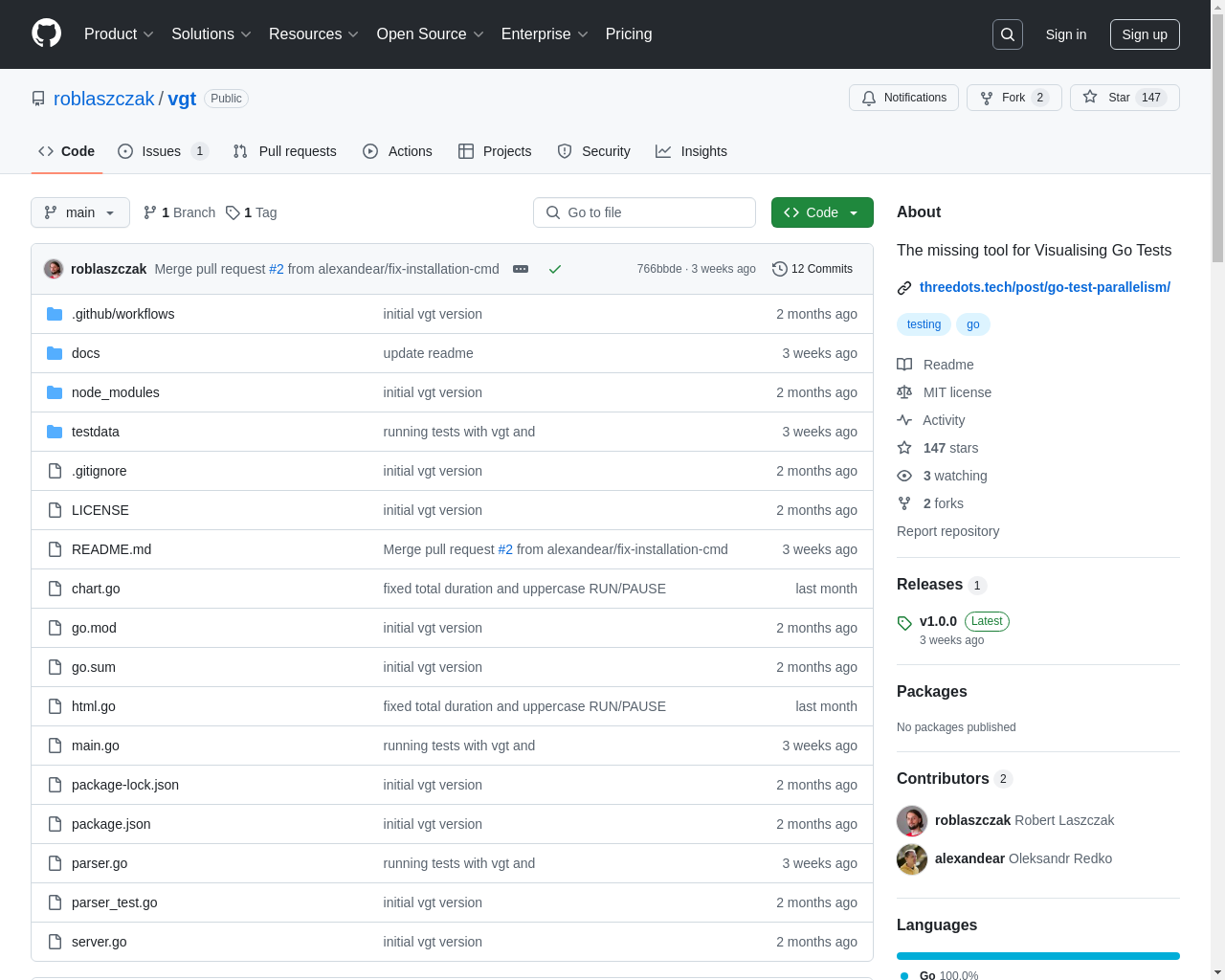
Task: Switch to the Pull requests tab
Action: (285, 151)
